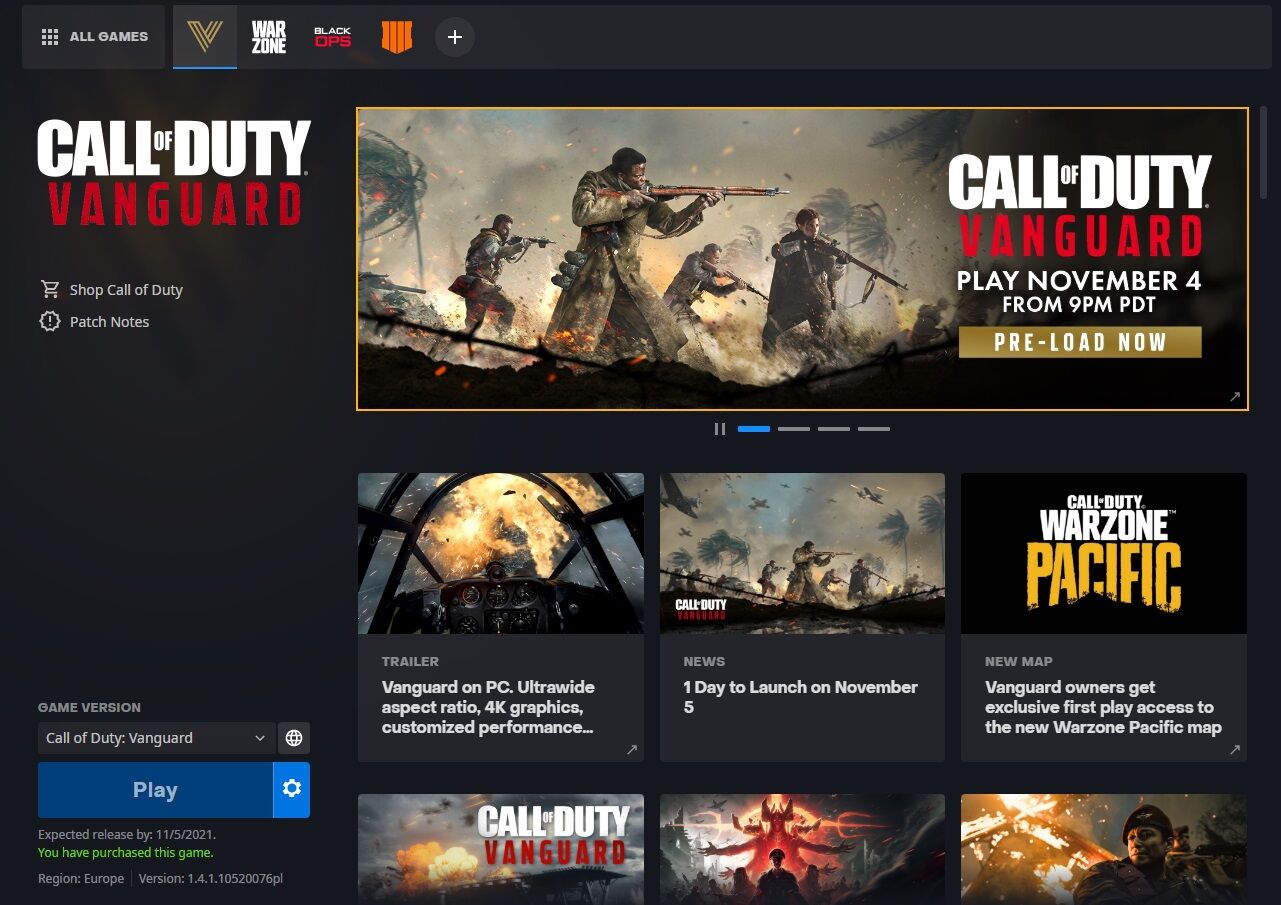The height and width of the screenshot is (905, 1281).
Task: Click the Pre-Load Now banner button
Action: point(1080,342)
